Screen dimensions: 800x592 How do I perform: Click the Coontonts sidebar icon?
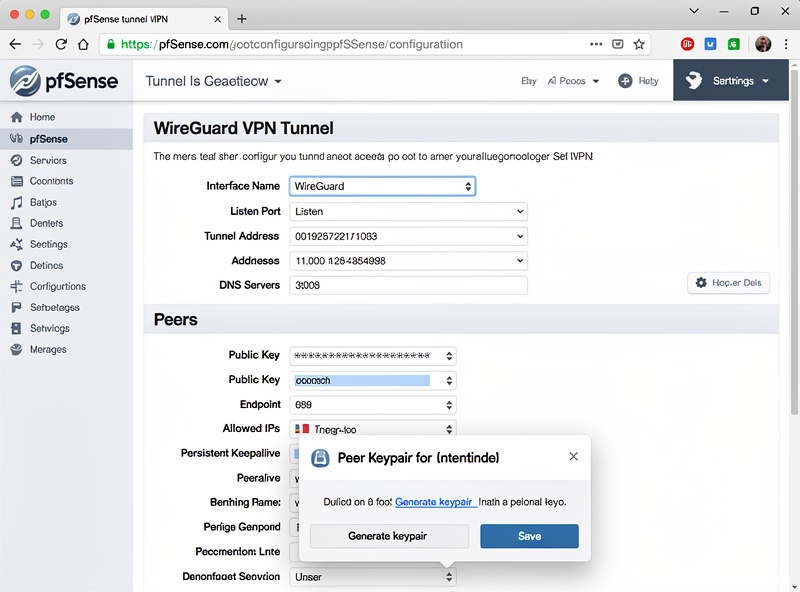(x=17, y=181)
